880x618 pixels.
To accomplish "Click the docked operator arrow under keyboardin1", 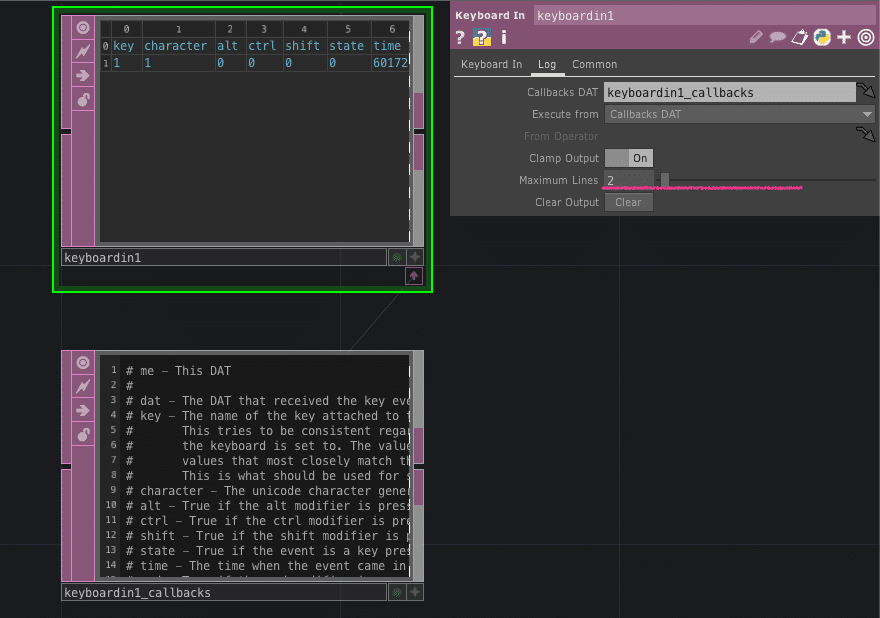I will click(x=414, y=276).
